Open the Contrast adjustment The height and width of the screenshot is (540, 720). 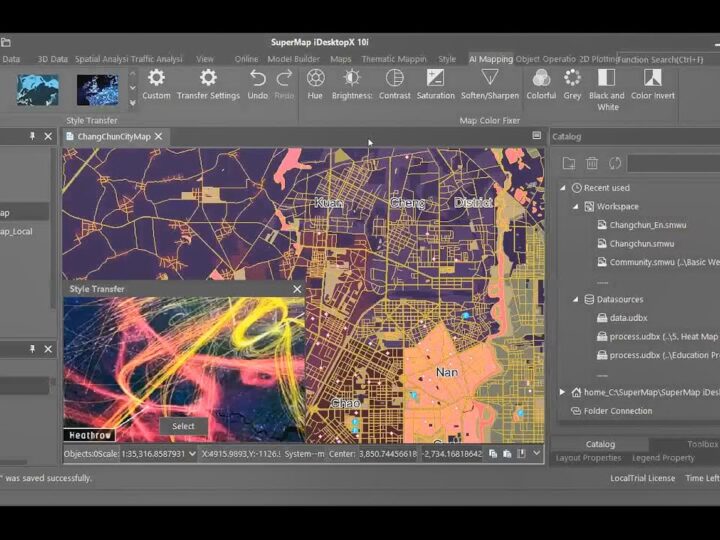click(394, 84)
